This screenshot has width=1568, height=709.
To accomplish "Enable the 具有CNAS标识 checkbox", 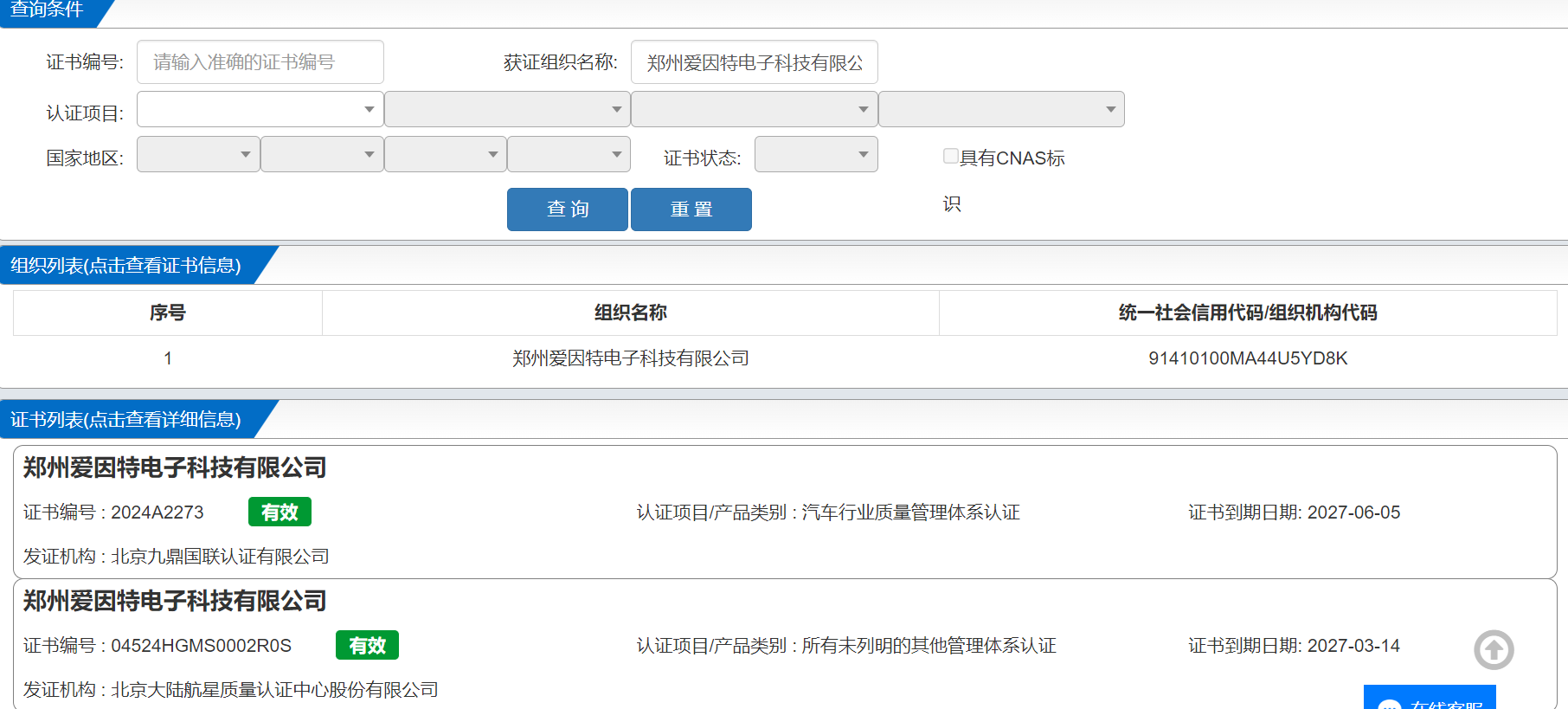I will [950, 156].
